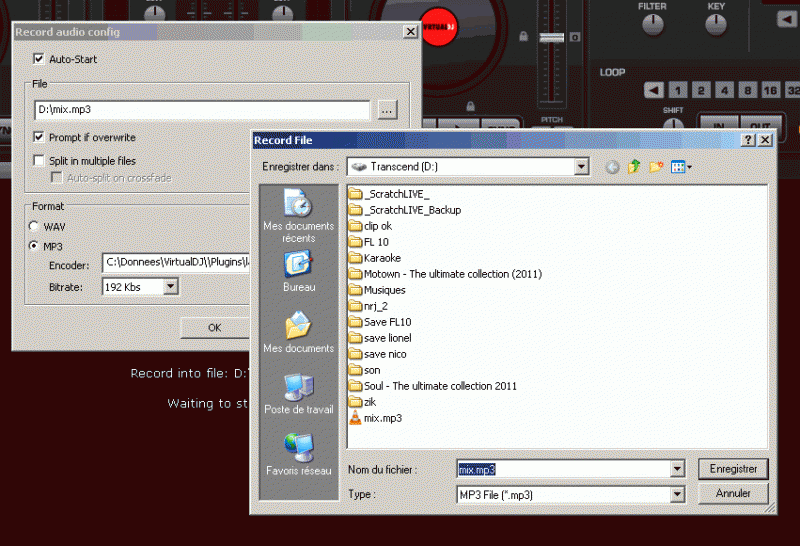Select the nrj_2 folder
This screenshot has height=546, width=800.
[x=368, y=306]
